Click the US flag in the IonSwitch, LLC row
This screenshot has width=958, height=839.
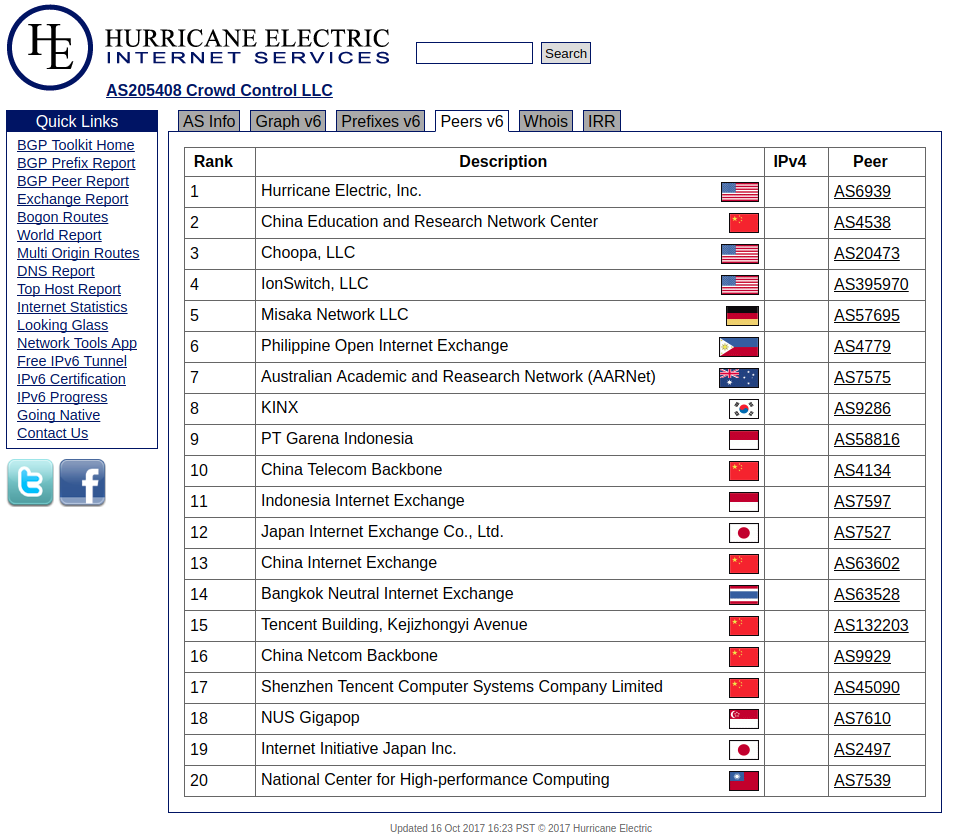click(x=740, y=285)
